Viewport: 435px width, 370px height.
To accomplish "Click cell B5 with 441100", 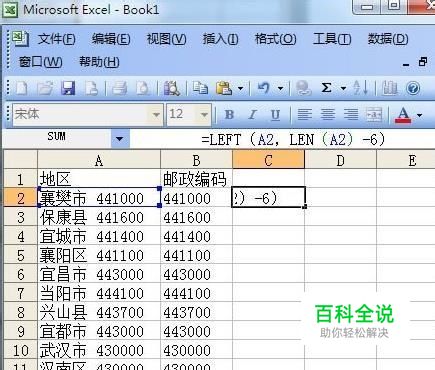I will [x=196, y=256].
